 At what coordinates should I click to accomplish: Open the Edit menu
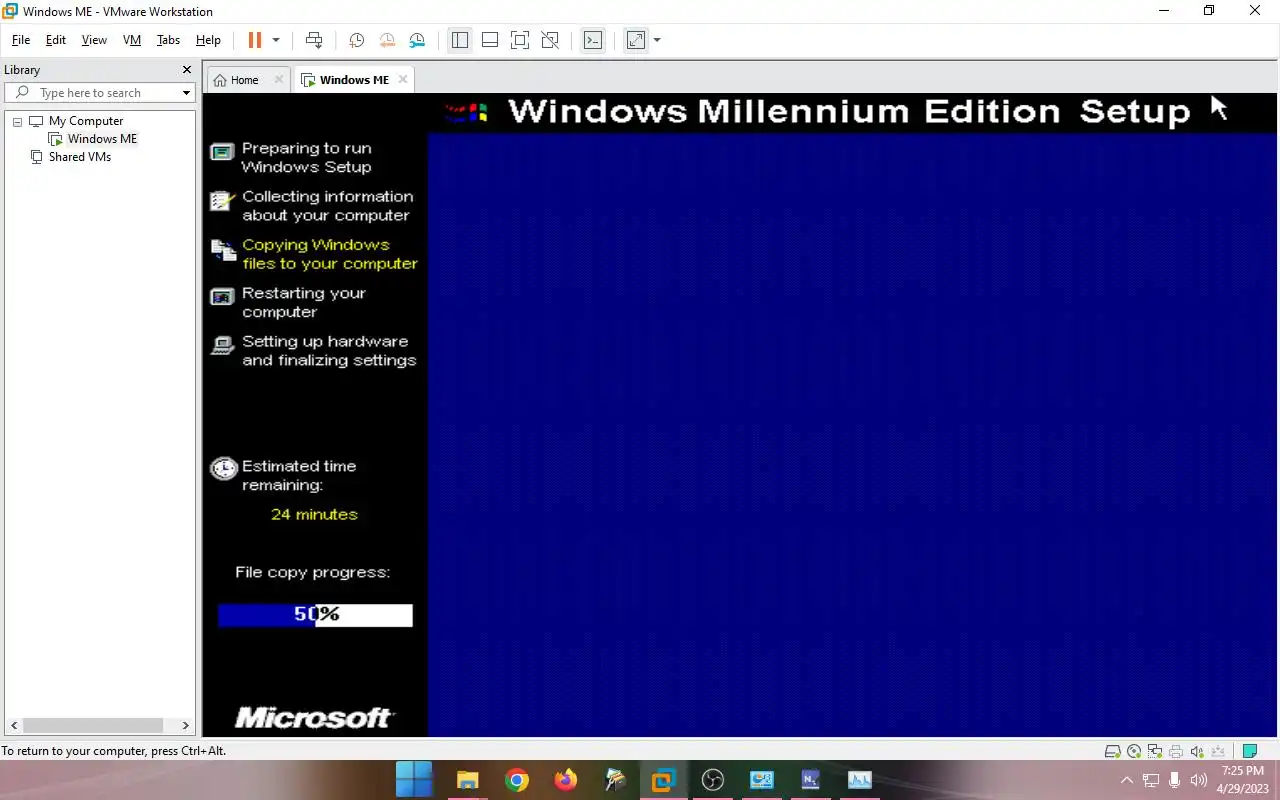pyautogui.click(x=56, y=40)
